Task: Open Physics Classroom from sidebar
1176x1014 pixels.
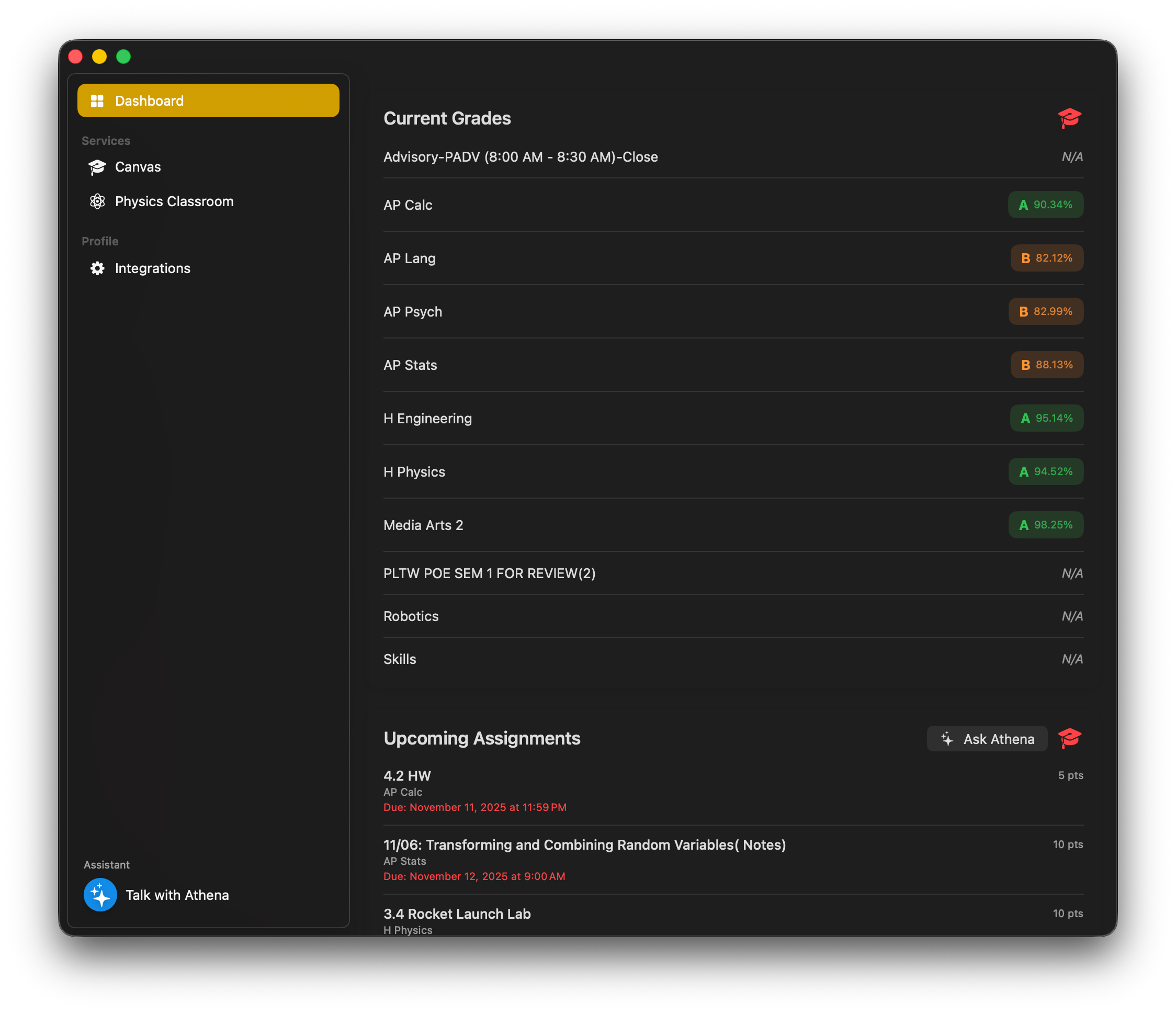Action: 174,201
